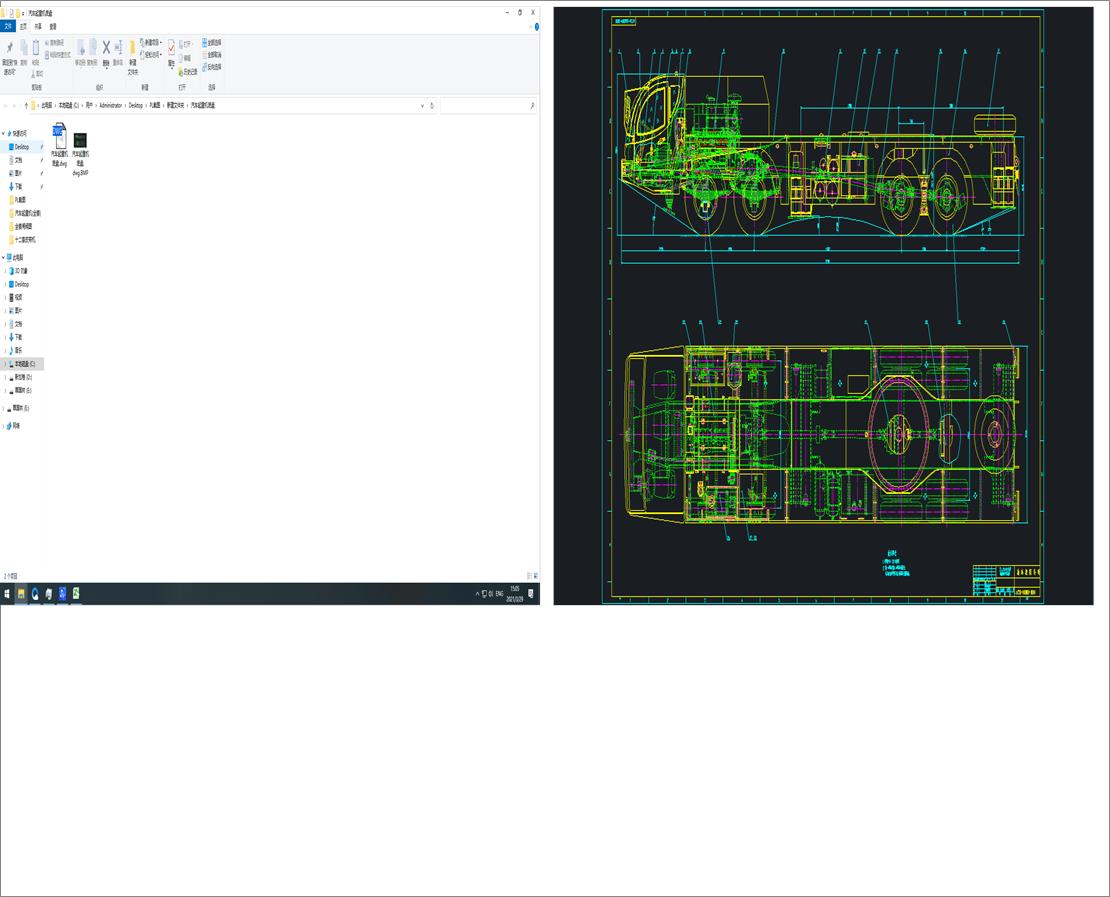Click the Paste shortcut ribbon item
The image size is (1110, 897).
point(57,55)
